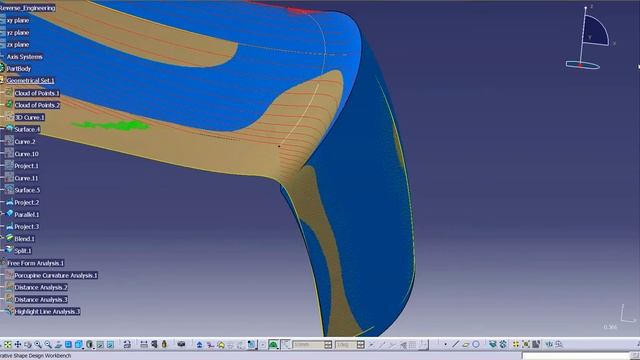The image size is (640, 360).
Task: Click the yellow four-squares icon in bottom toolbar
Action: tap(516, 344)
